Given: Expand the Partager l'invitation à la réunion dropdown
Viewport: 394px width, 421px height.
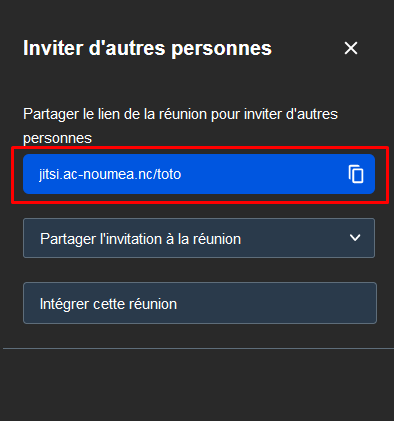Looking at the screenshot, I should [199, 238].
